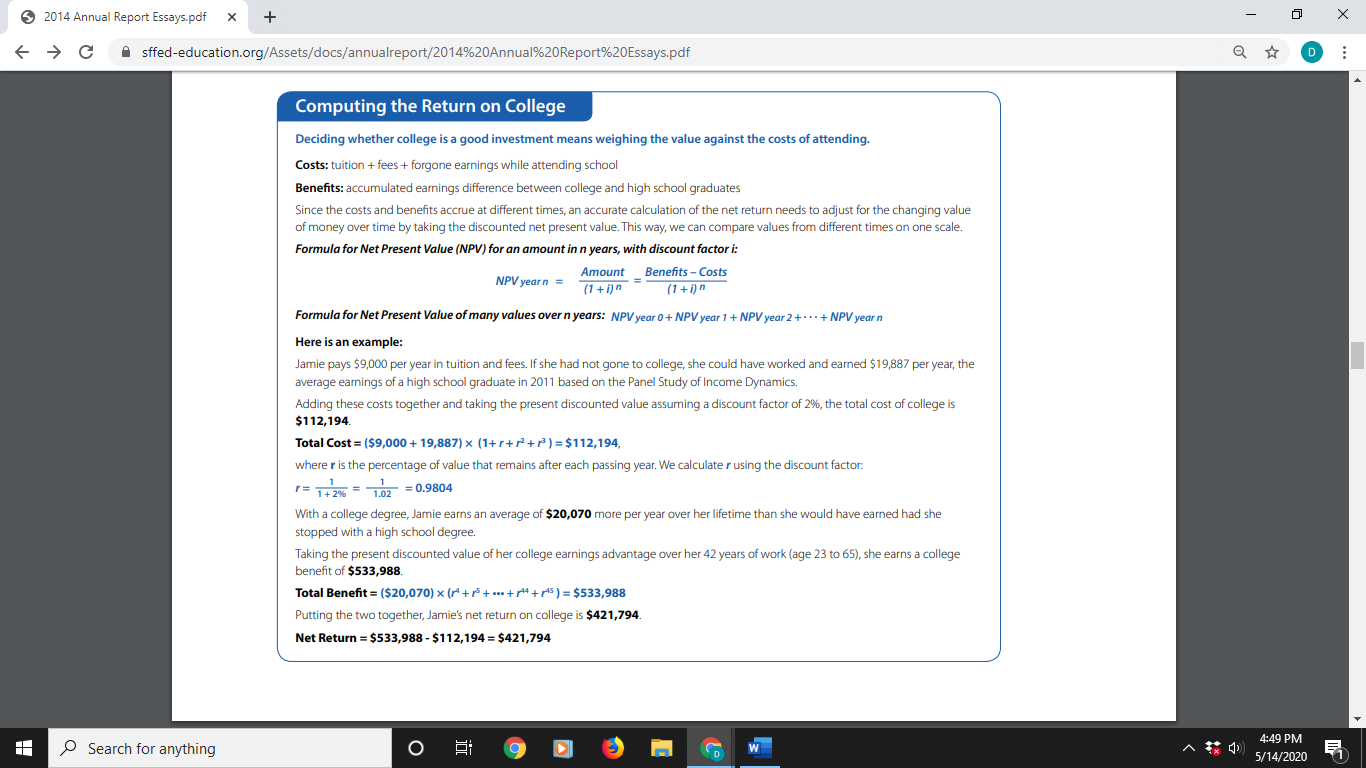The height and width of the screenshot is (768, 1366).
Task: Click the Search for anything box
Action: [219, 748]
